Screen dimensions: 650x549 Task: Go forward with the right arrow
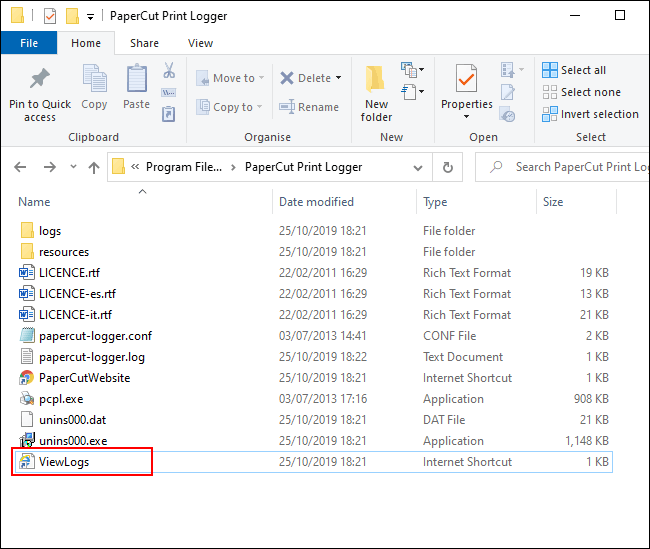pos(50,167)
